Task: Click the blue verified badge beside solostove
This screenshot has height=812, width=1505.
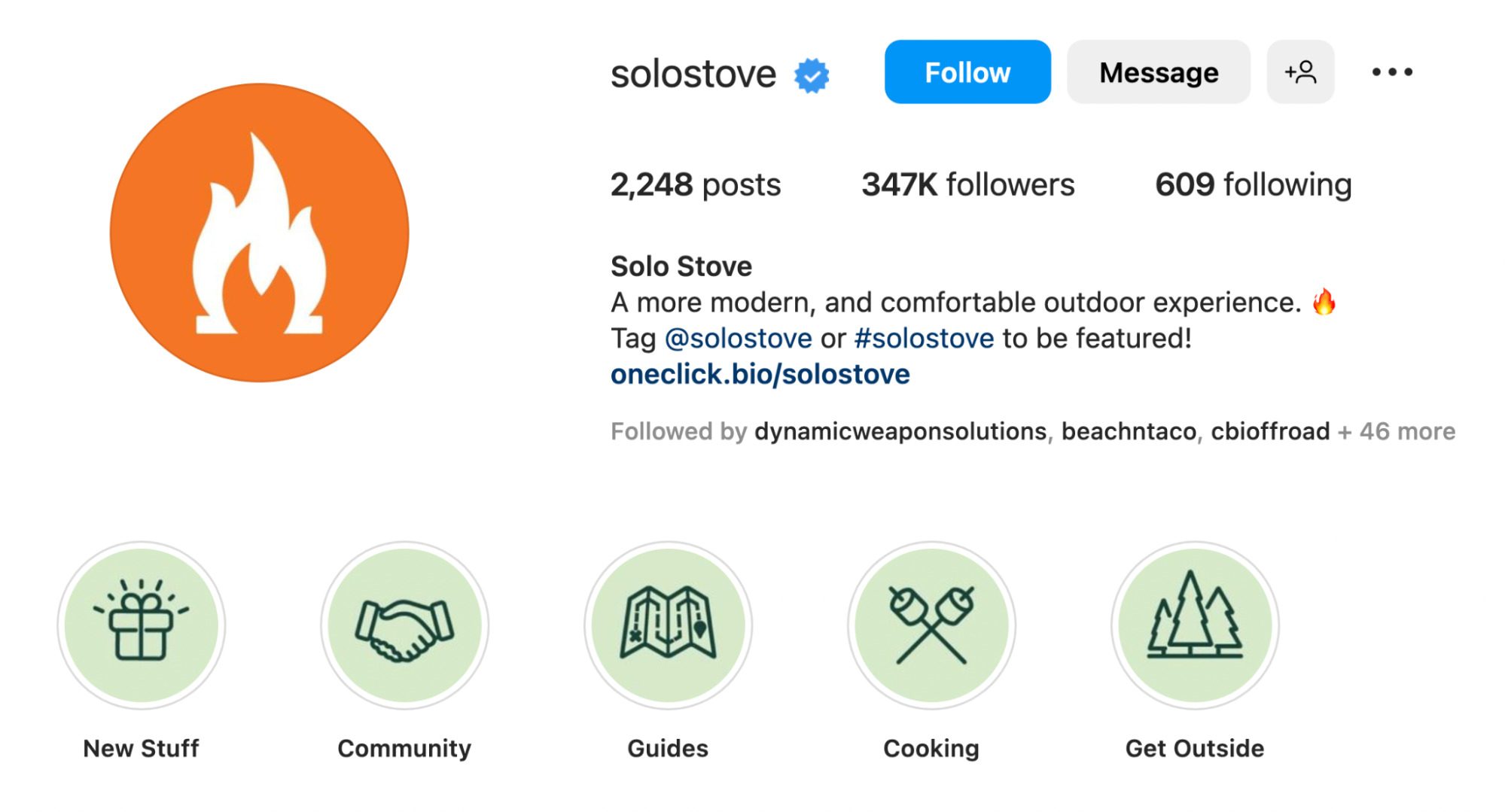Action: coord(811,73)
